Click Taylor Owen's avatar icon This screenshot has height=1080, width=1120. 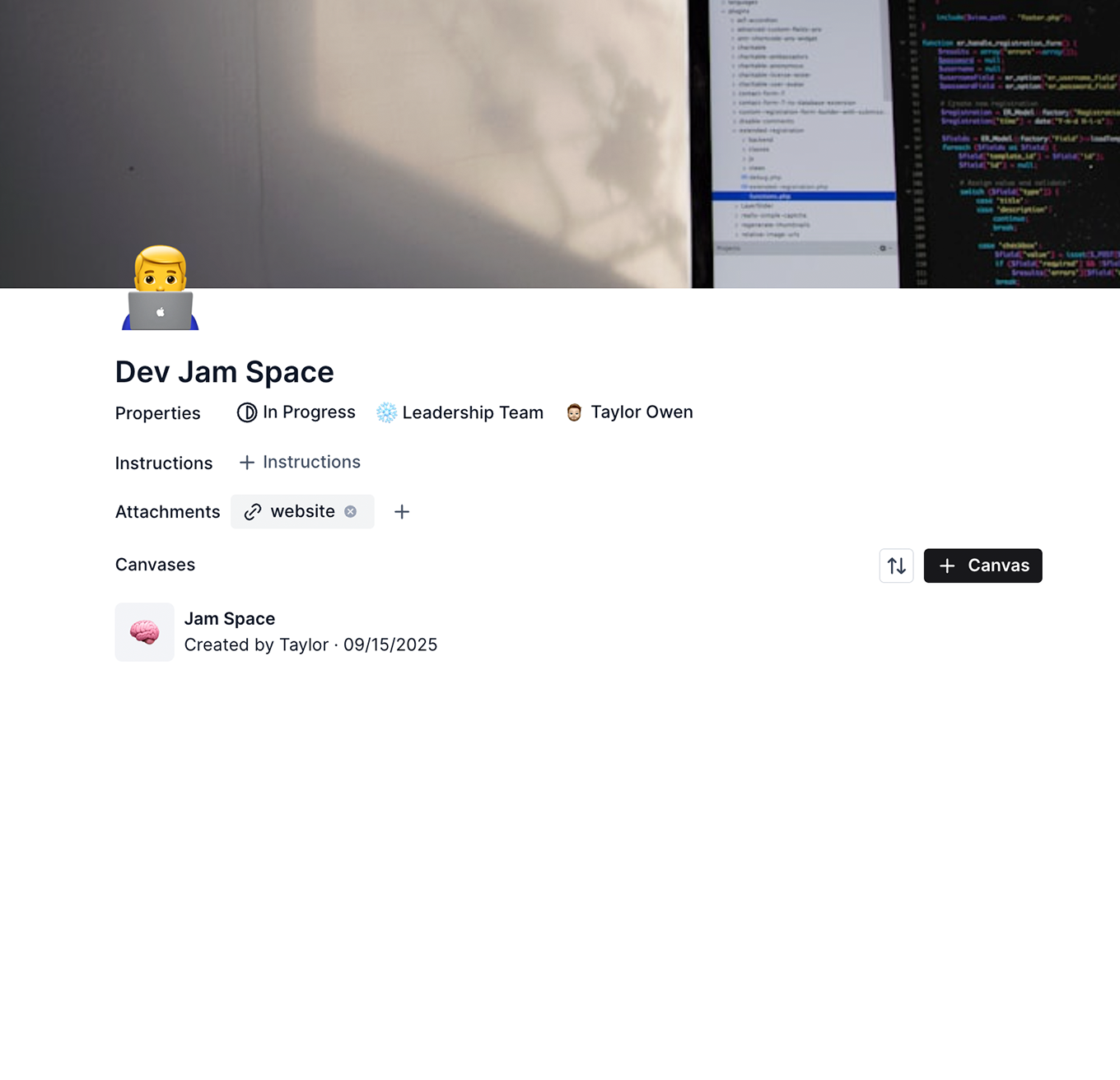576,412
